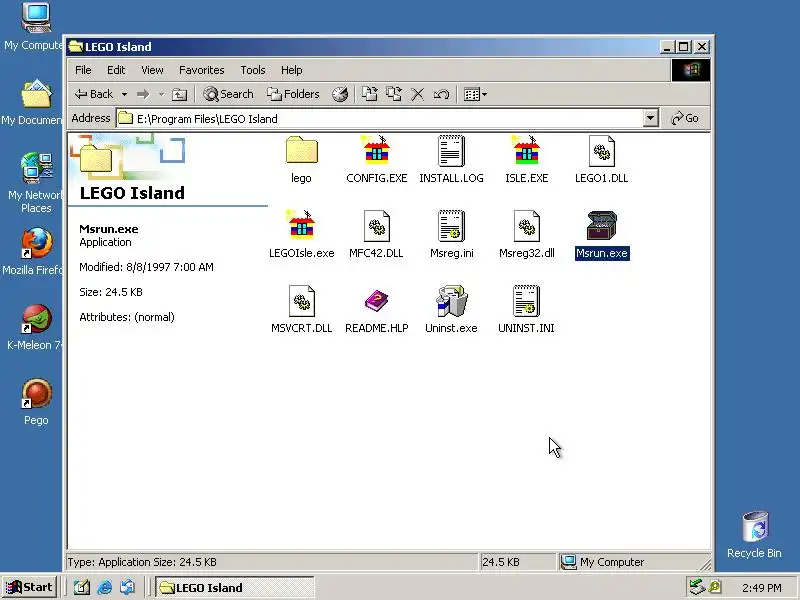Click the Forward arrow button
This screenshot has width=800, height=600.
click(143, 94)
